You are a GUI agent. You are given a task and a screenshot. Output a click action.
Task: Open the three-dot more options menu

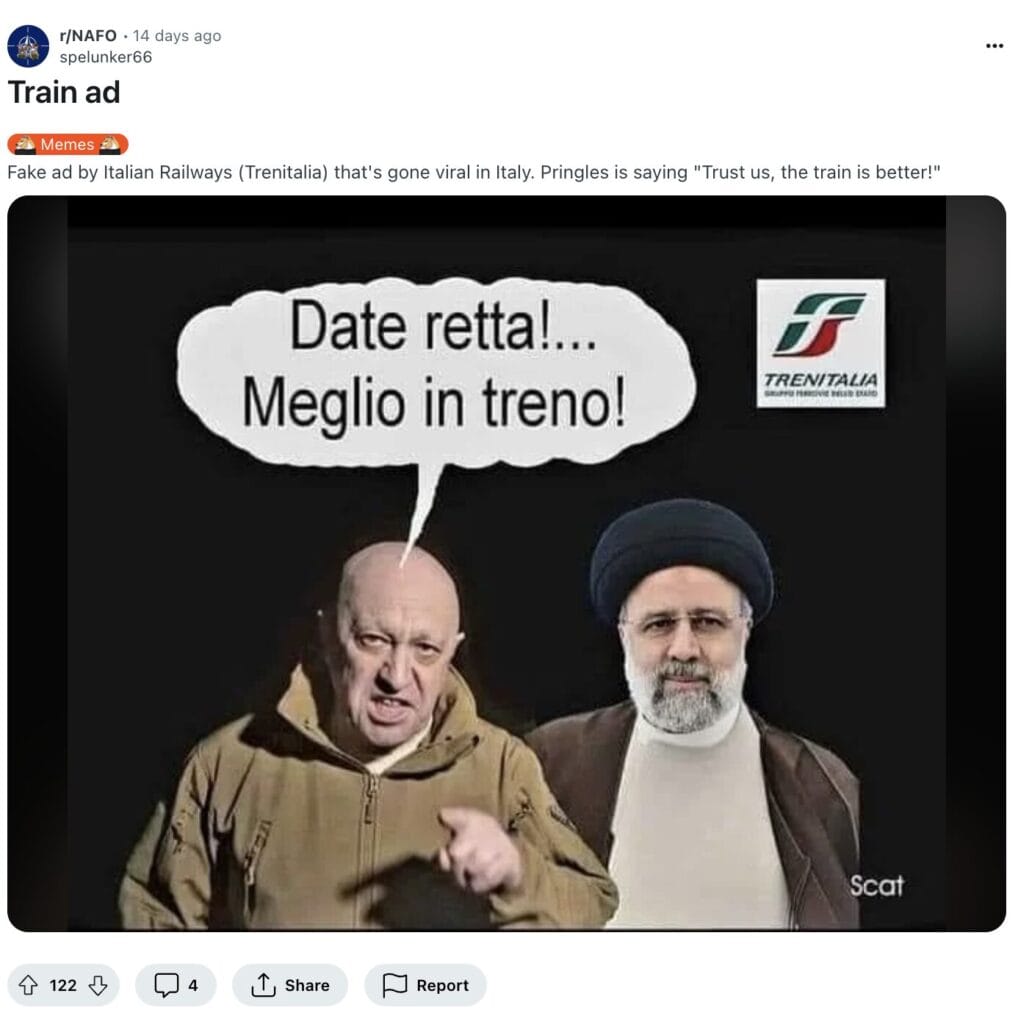coord(994,46)
